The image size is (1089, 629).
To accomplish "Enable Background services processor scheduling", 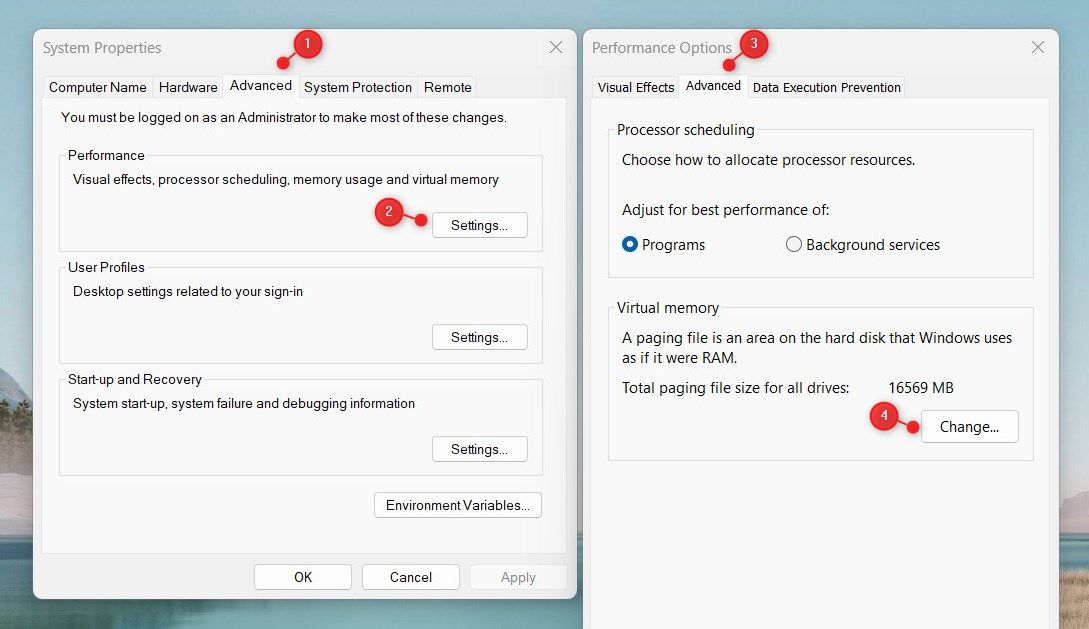I will 793,244.
